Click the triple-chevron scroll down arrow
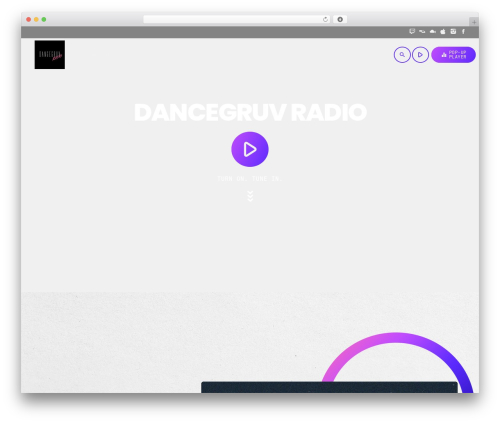500x423 pixels. 250,196
